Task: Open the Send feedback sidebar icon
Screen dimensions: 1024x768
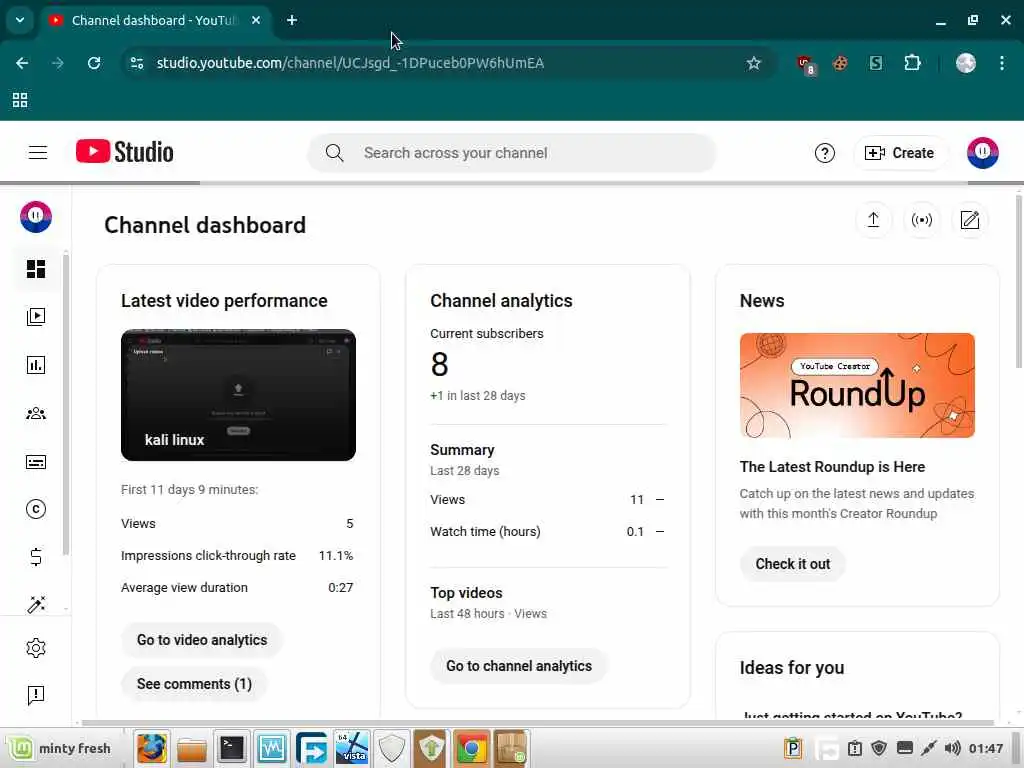Action: [36, 695]
